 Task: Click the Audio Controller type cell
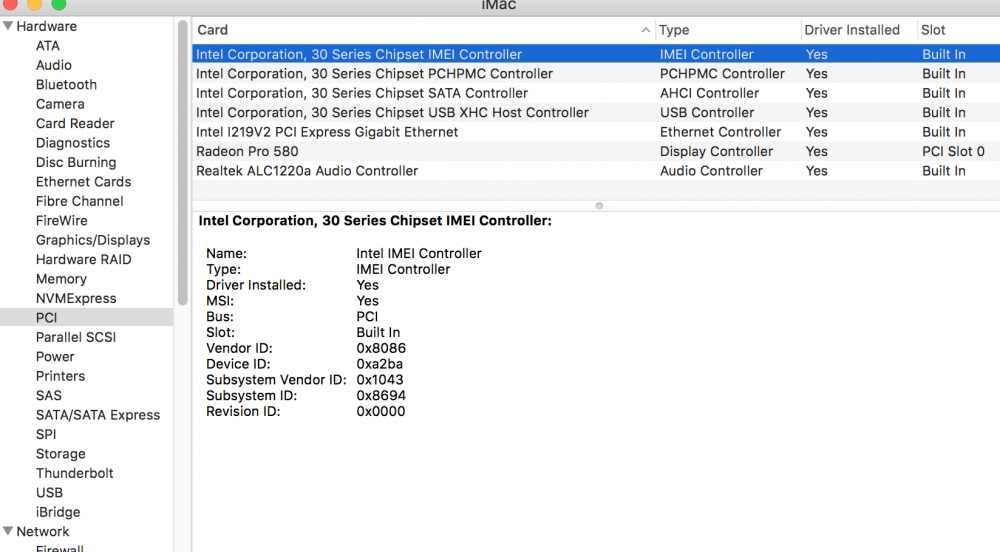(711, 171)
